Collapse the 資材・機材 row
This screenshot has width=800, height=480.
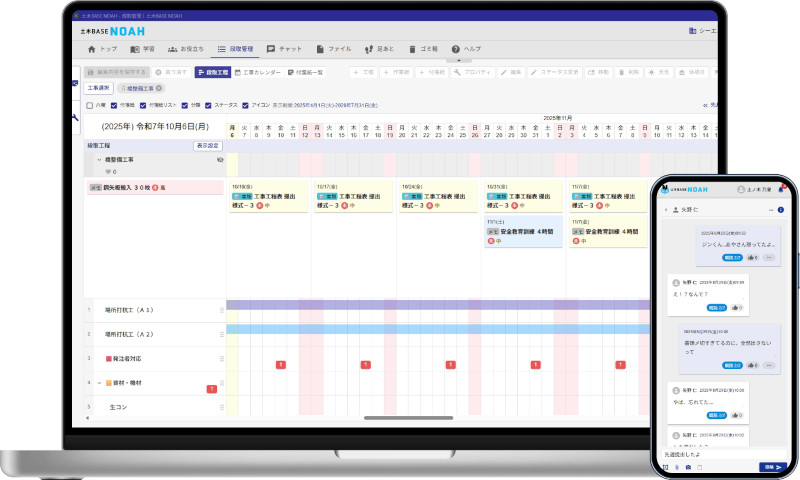pyautogui.click(x=99, y=382)
